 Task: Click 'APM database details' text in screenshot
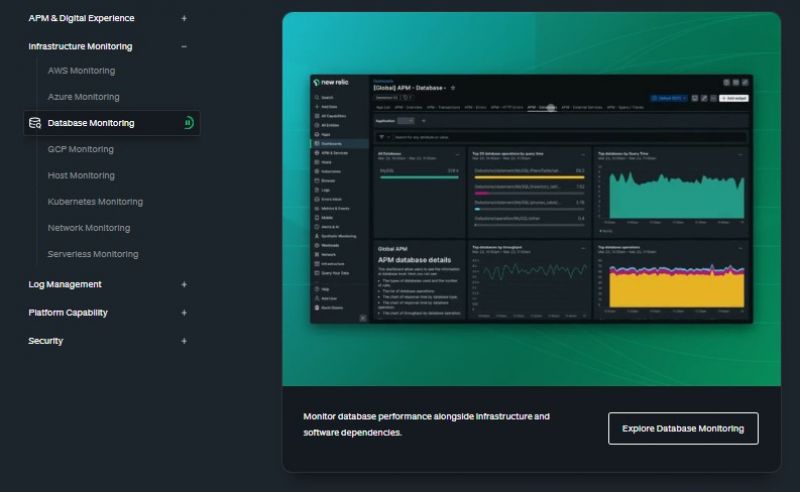point(414,260)
